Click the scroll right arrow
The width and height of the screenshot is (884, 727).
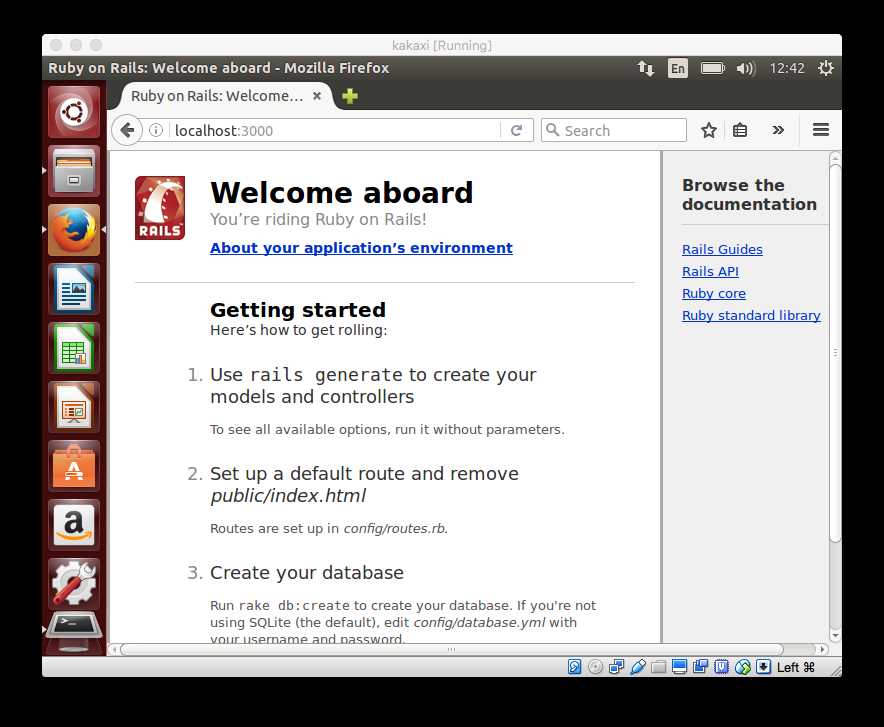point(823,649)
